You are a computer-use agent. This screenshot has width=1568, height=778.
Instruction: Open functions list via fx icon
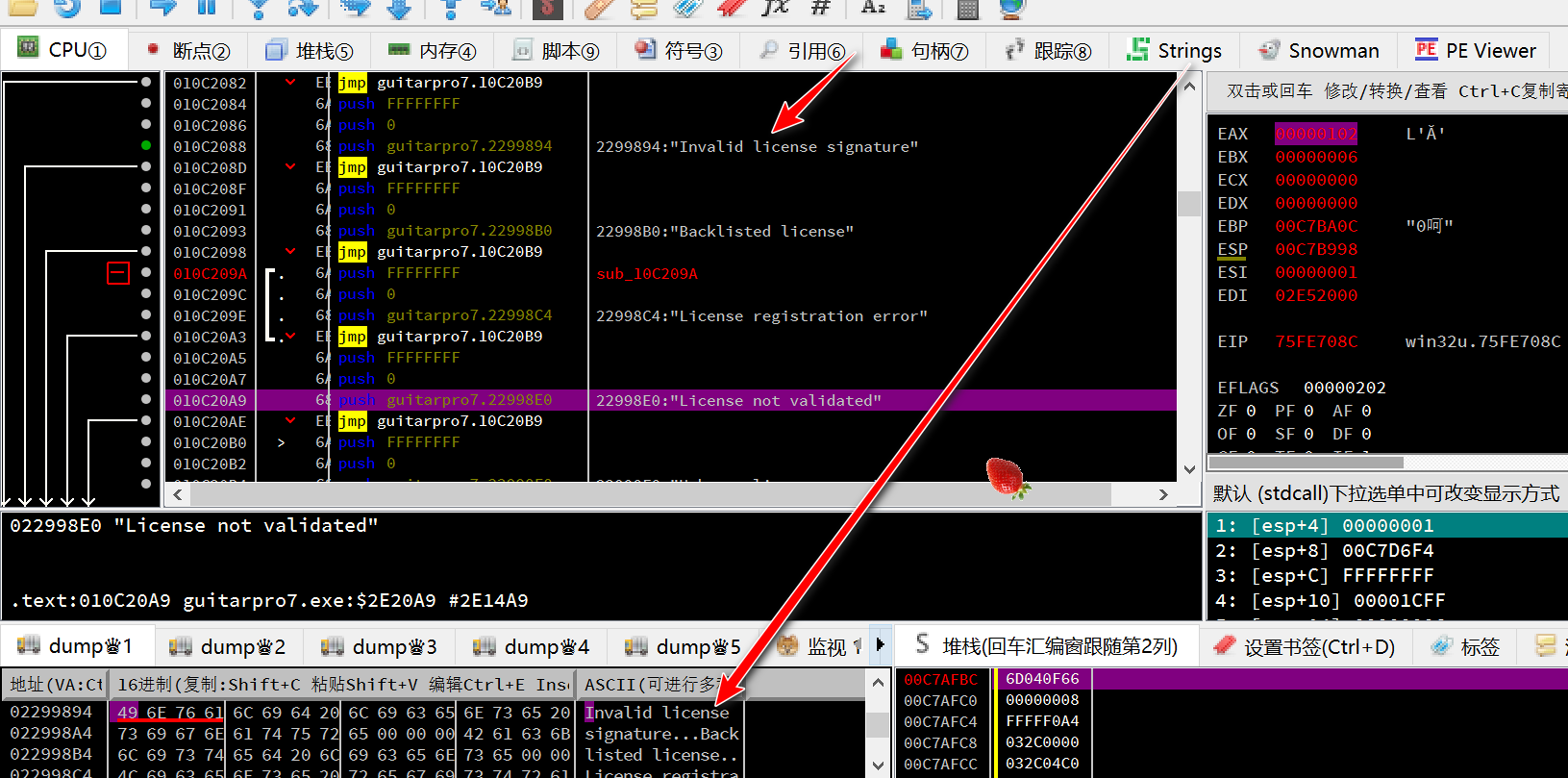775,8
